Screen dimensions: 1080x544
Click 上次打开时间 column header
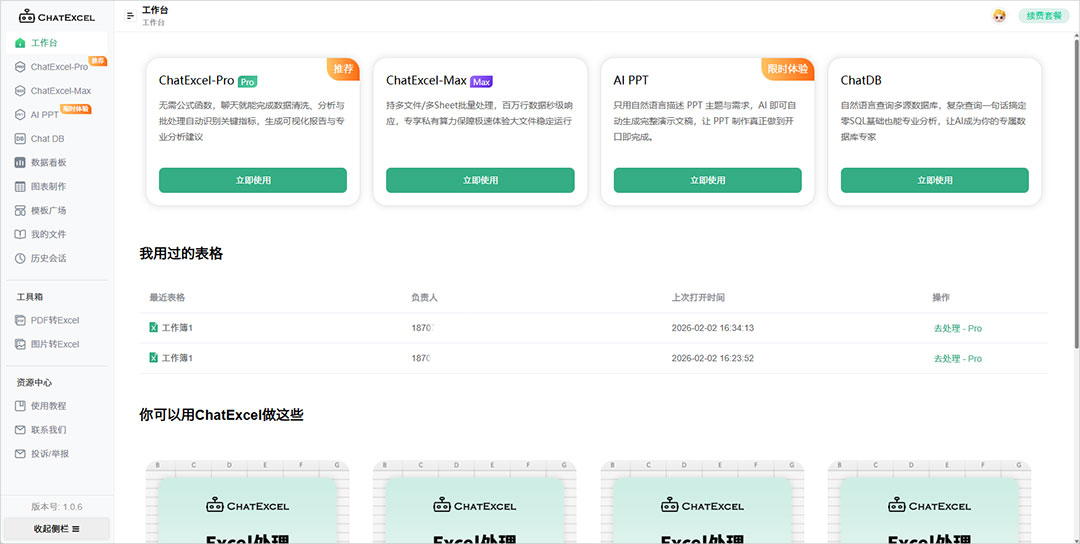pyautogui.click(x=698, y=297)
